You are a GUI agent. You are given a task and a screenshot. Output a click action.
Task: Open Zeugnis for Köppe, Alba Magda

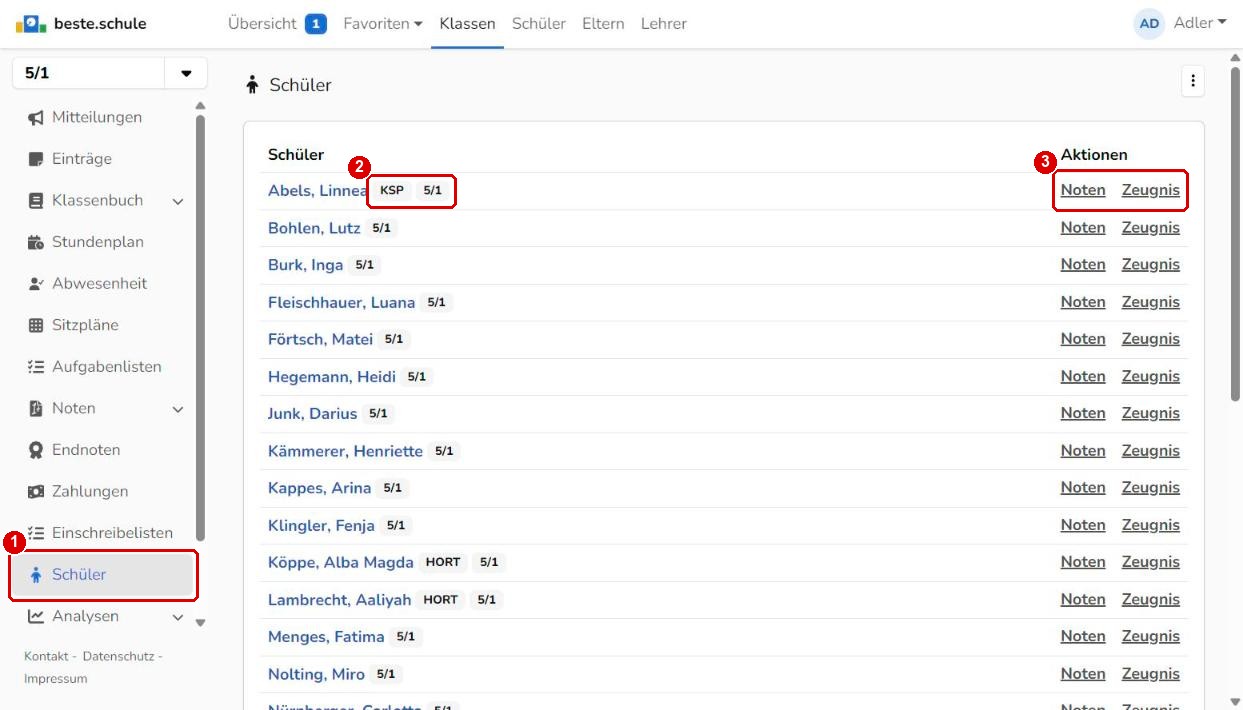(x=1151, y=562)
